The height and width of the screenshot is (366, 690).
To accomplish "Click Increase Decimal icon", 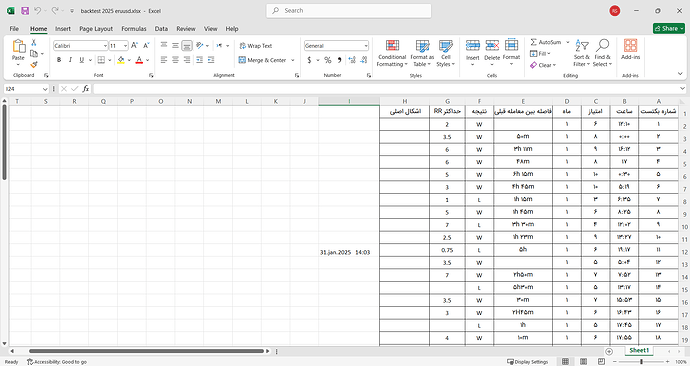I will pos(352,60).
